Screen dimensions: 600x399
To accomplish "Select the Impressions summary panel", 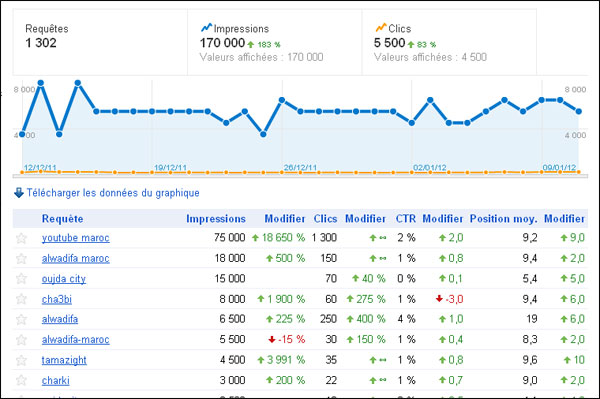I will pos(275,42).
